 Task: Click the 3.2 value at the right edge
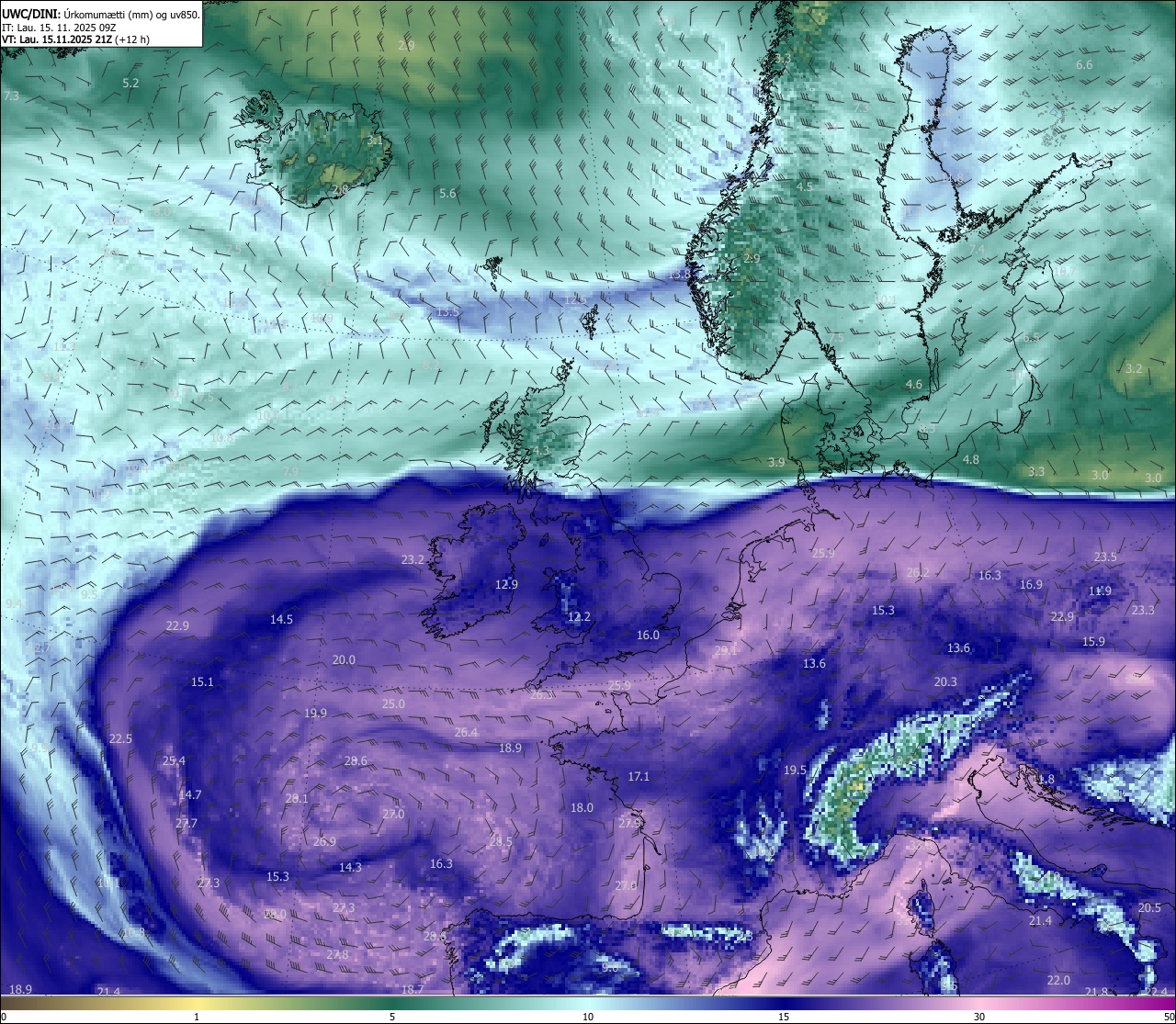click(1134, 369)
